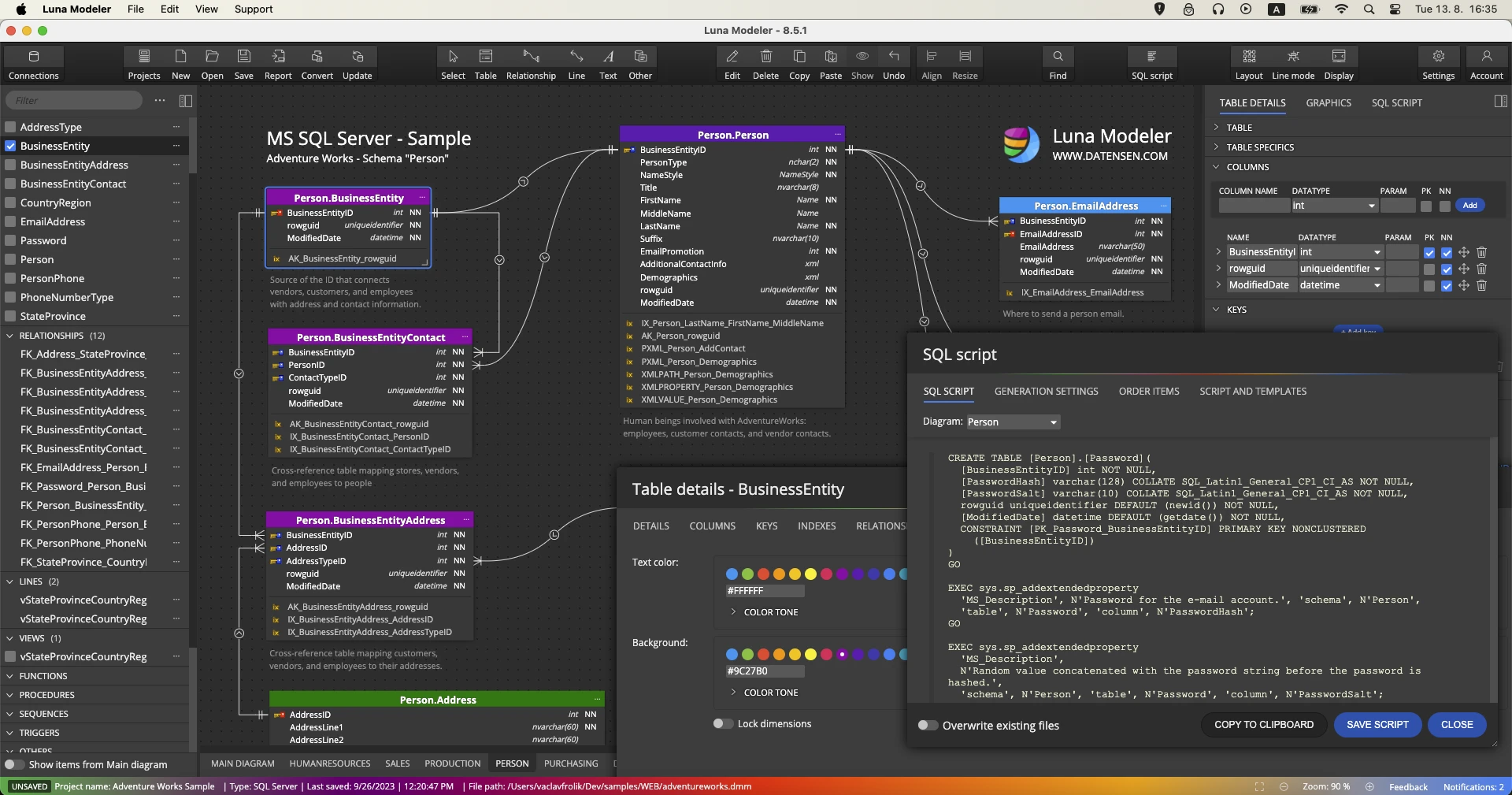Pick the green Background color swatch
The image size is (1512, 795).
(747, 655)
